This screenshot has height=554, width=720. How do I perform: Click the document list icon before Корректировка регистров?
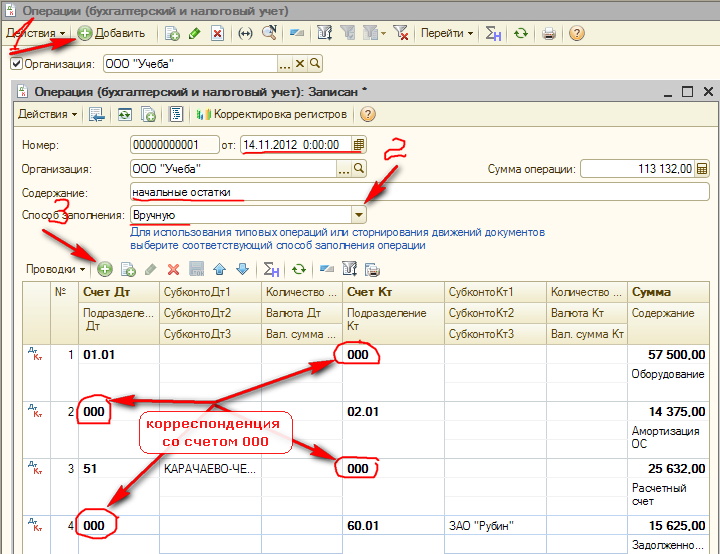pos(176,114)
